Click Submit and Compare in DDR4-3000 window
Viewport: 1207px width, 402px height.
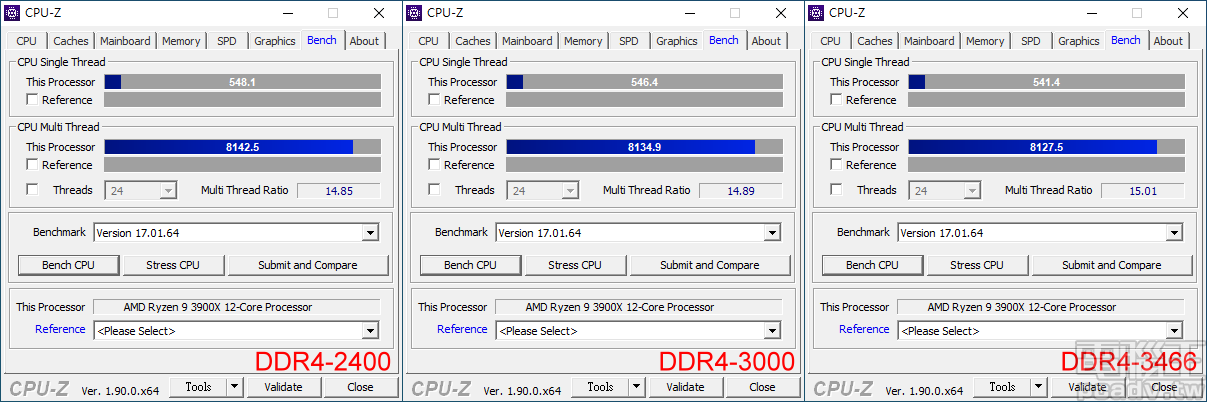coord(710,265)
